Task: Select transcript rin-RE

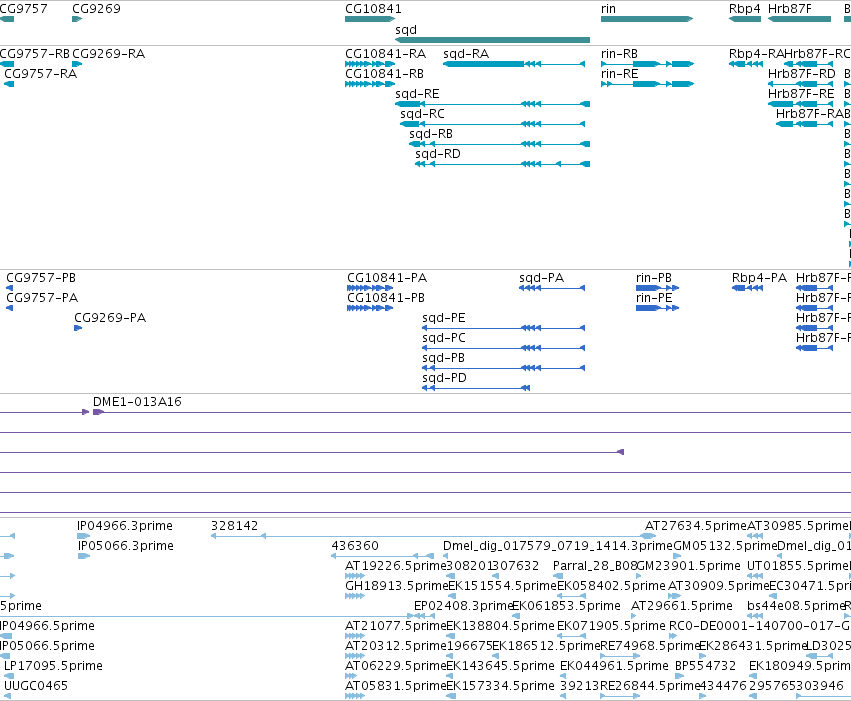Action: coord(647,84)
